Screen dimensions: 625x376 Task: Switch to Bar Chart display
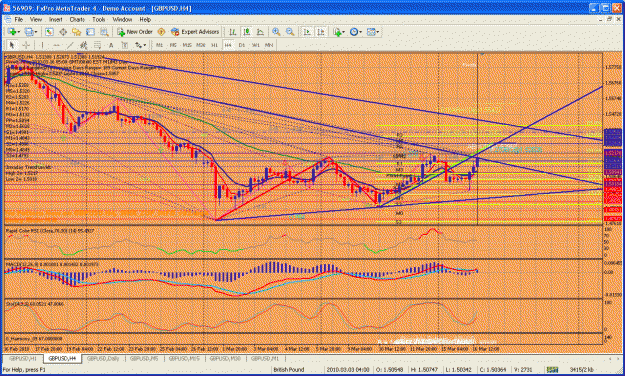tap(232, 32)
